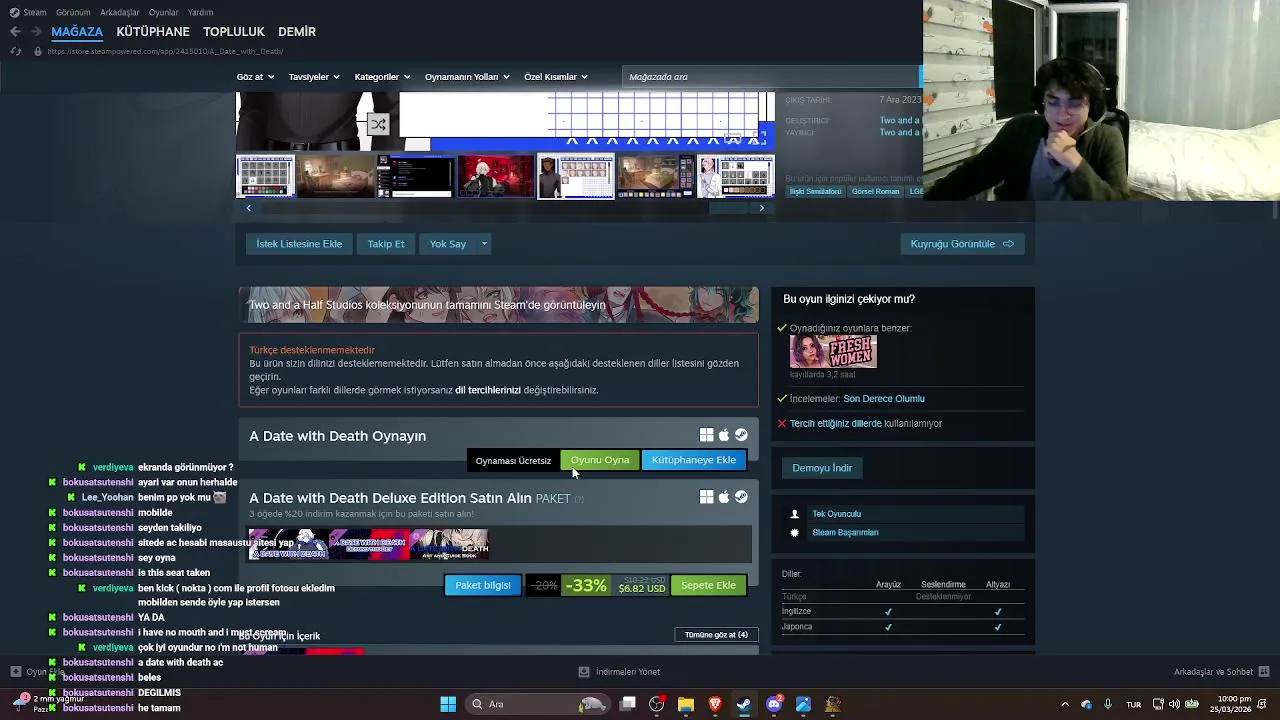Click the Steam icon in taskbar
1280x720 pixels.
[744, 704]
